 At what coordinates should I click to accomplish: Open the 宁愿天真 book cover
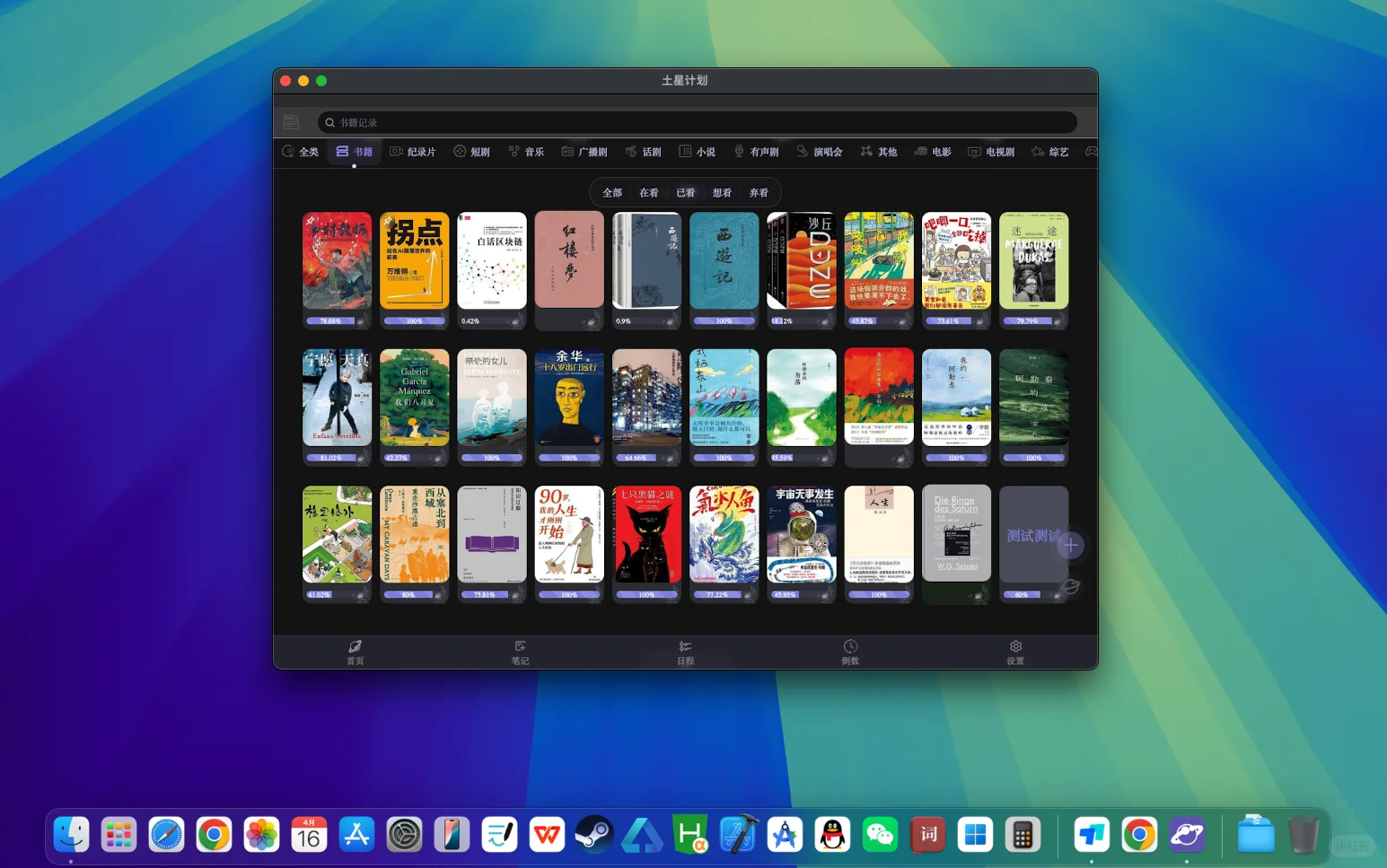coord(337,398)
